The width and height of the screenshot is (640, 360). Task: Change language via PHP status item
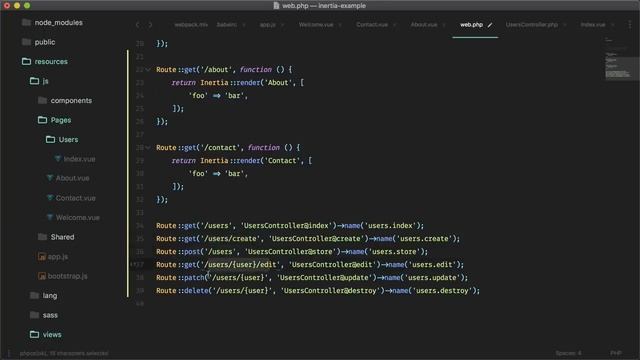coord(616,353)
